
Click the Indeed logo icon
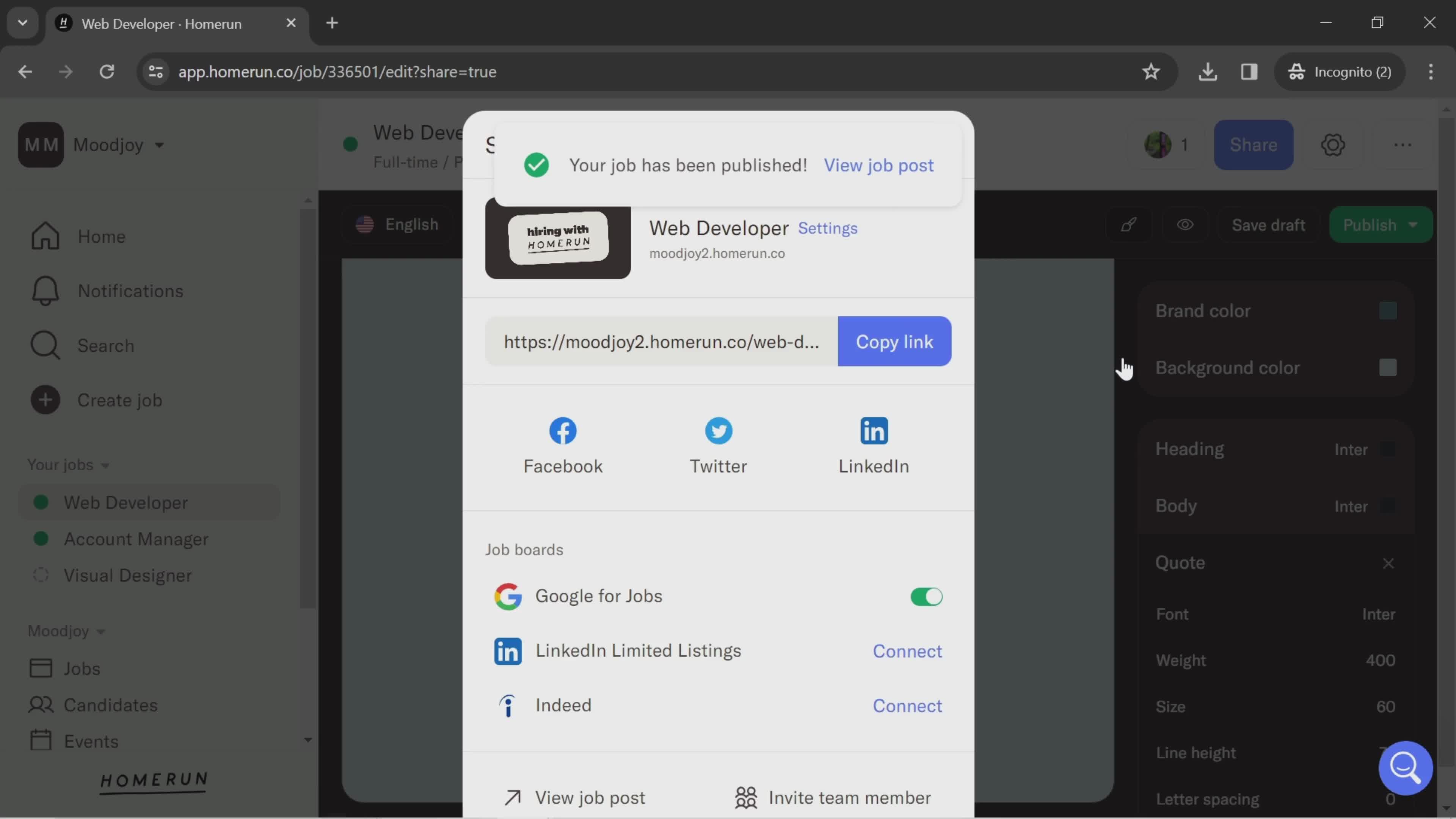pos(508,706)
